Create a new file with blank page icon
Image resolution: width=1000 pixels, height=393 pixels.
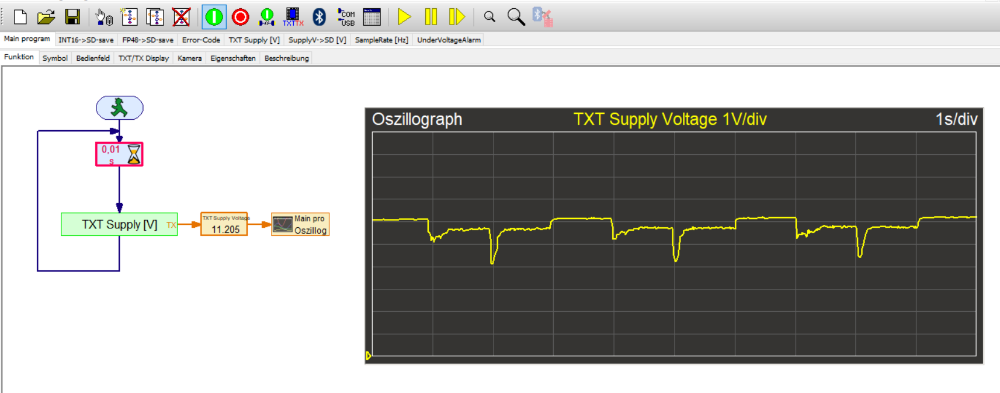pos(20,17)
